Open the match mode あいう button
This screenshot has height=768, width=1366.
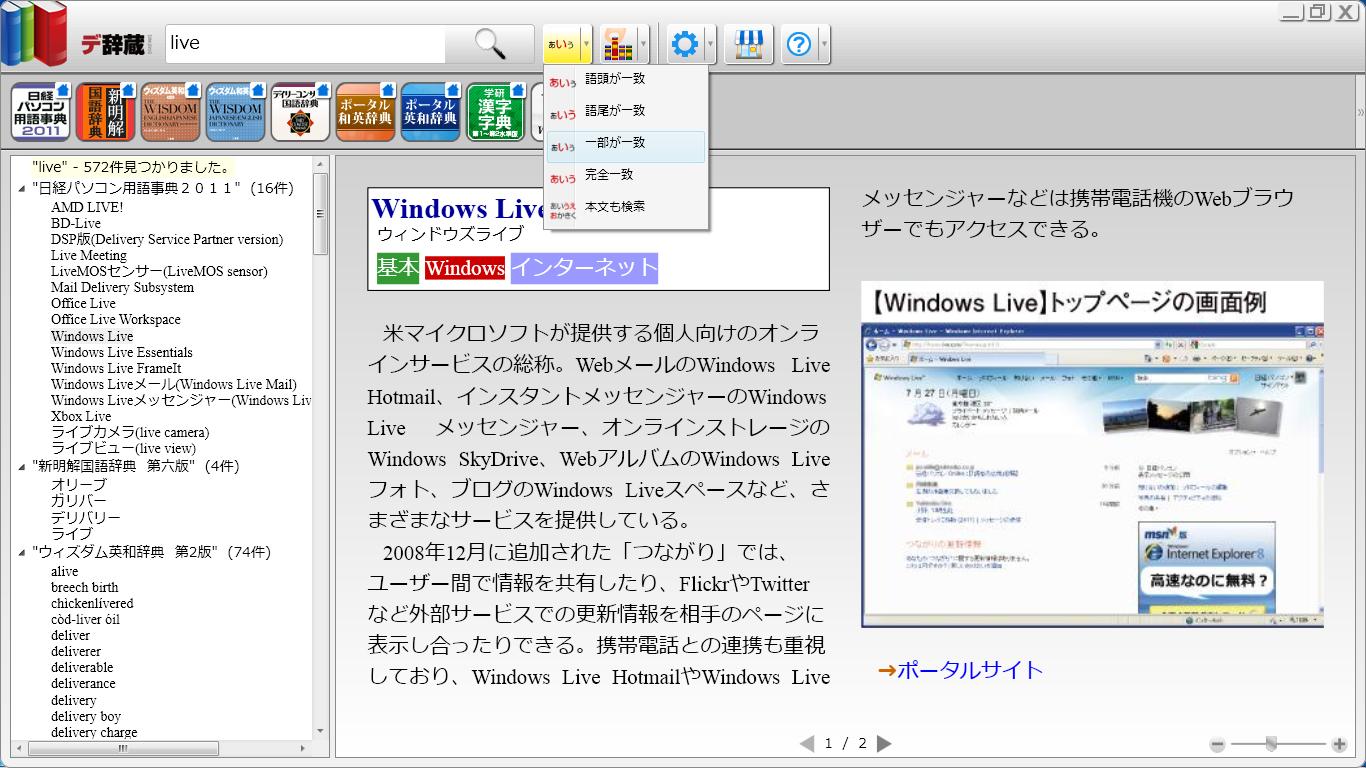(562, 44)
